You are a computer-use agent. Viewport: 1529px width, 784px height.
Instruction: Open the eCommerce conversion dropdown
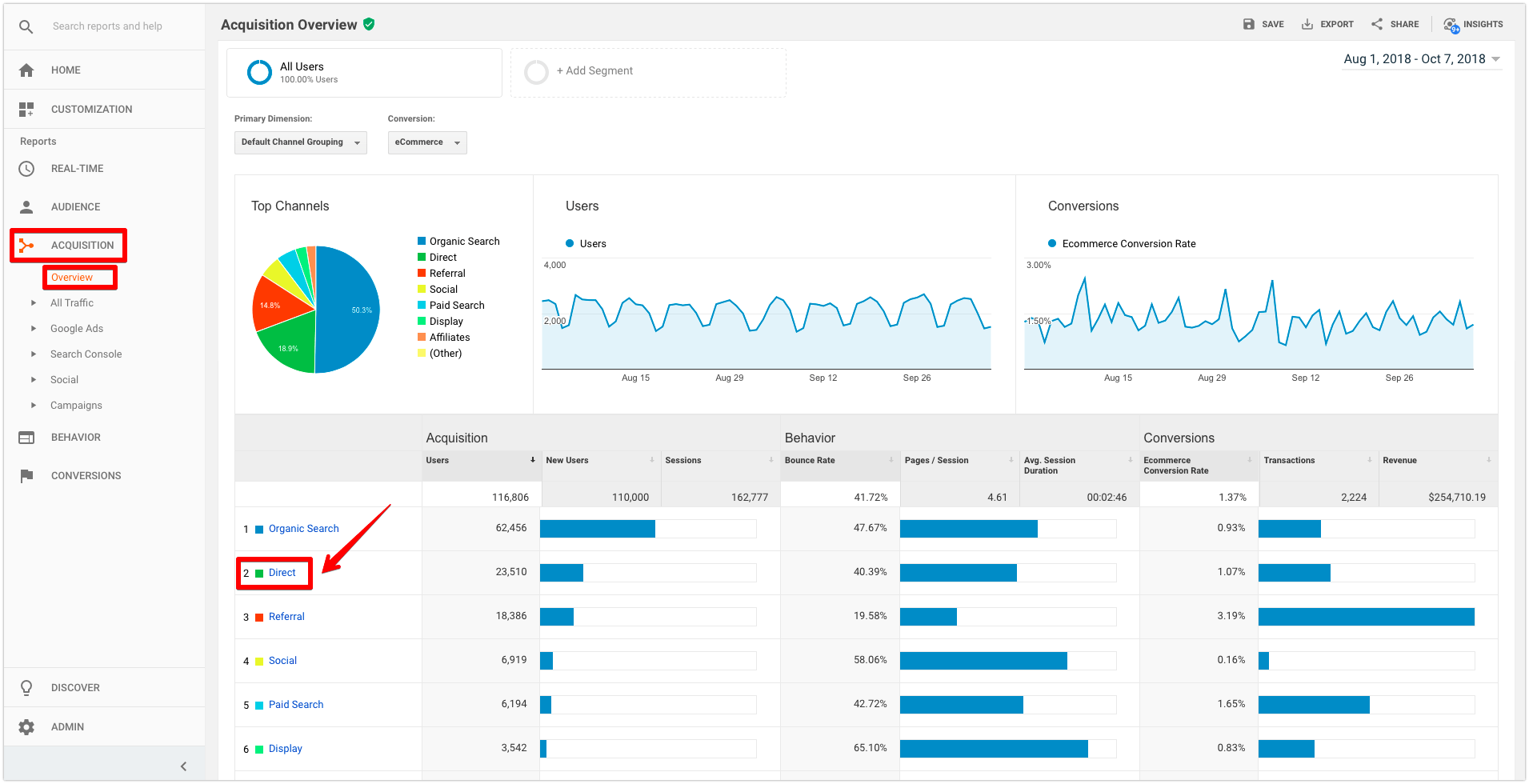(427, 142)
